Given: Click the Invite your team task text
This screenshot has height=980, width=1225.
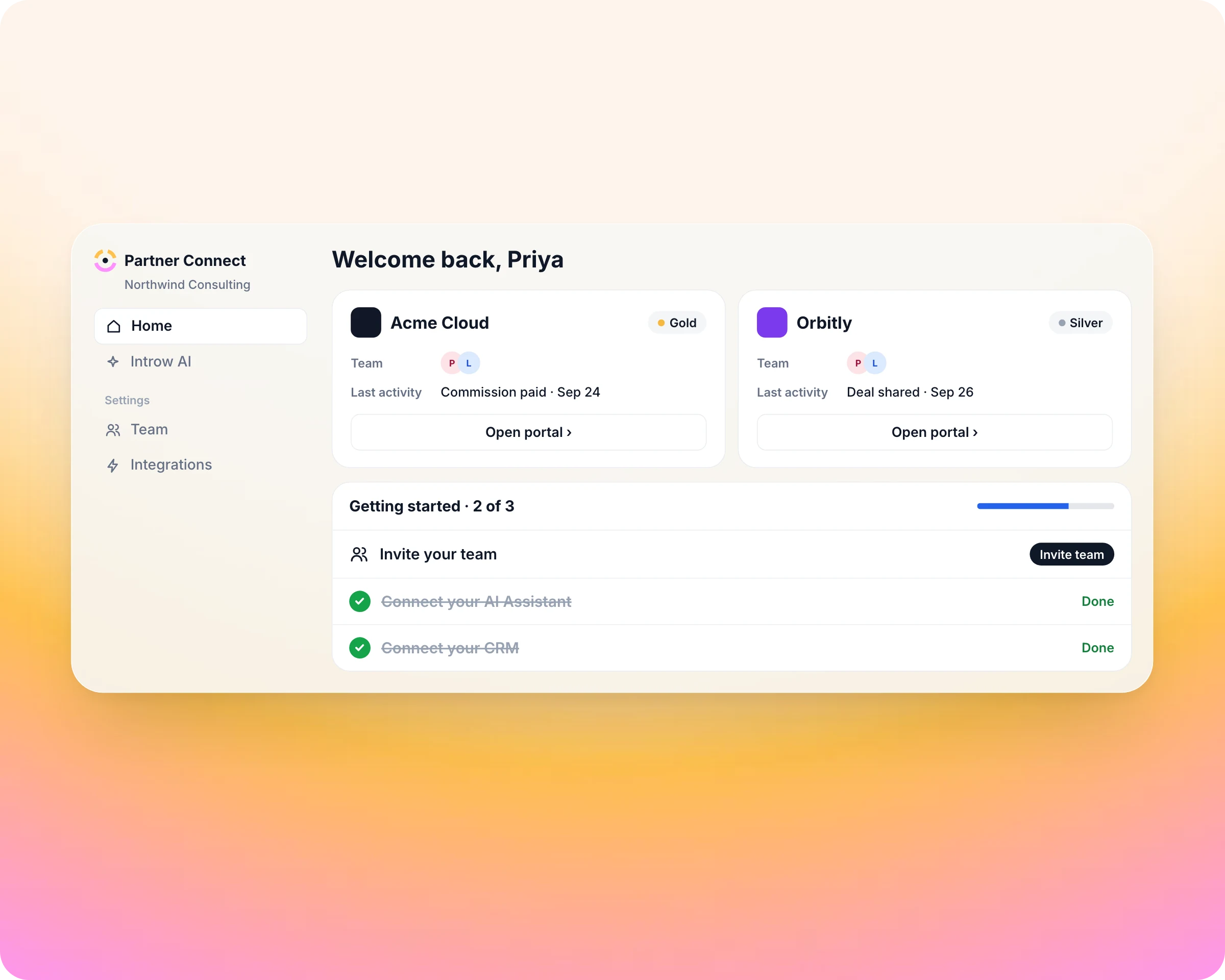Looking at the screenshot, I should [x=438, y=554].
